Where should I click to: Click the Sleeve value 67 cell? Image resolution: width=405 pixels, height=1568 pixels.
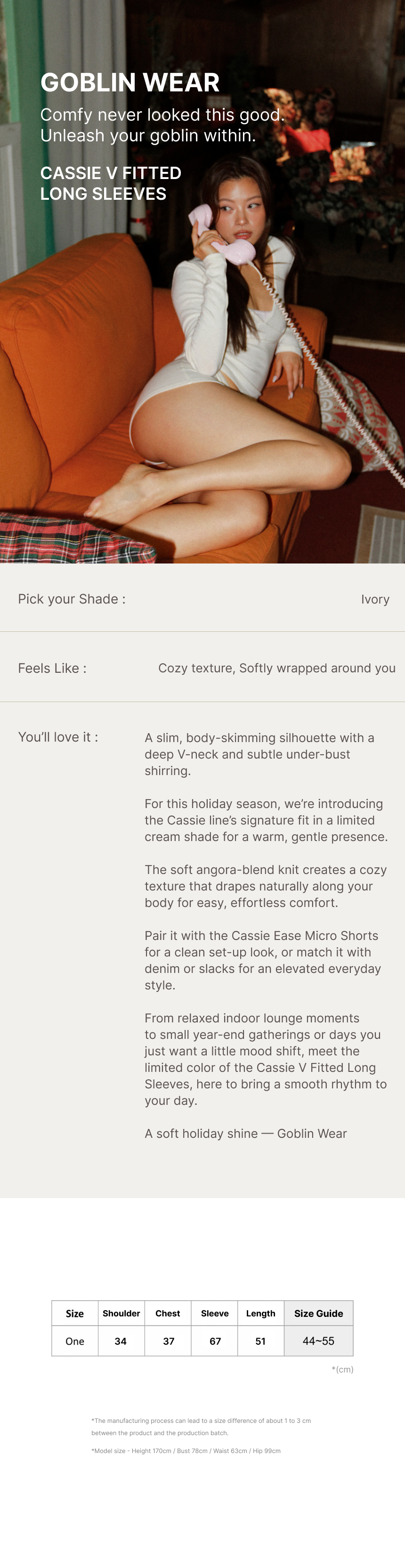[x=215, y=1341]
